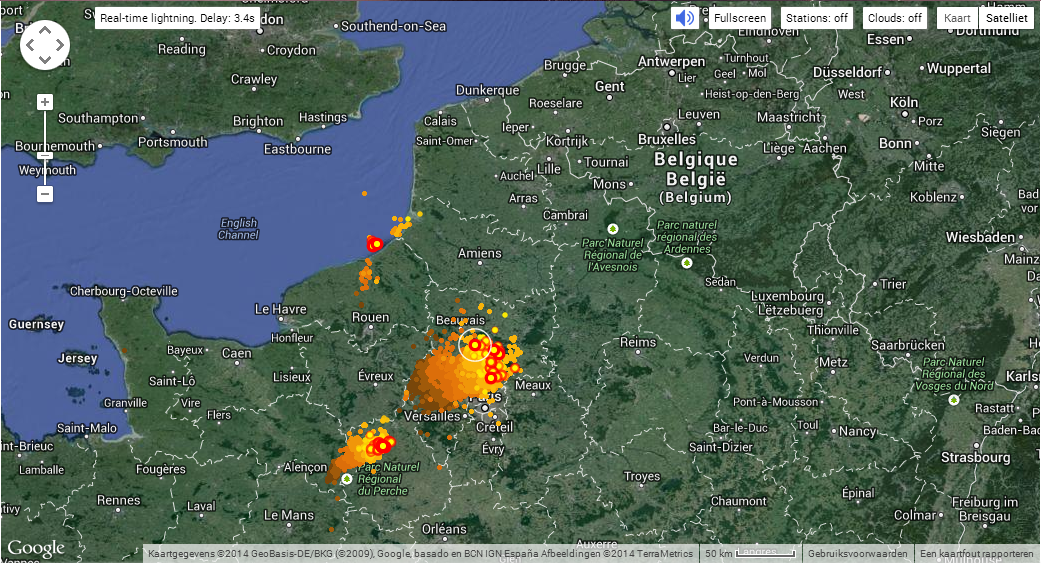Click the Antwerpen city label
Screen dimensions: 1041x563
[x=671, y=61]
